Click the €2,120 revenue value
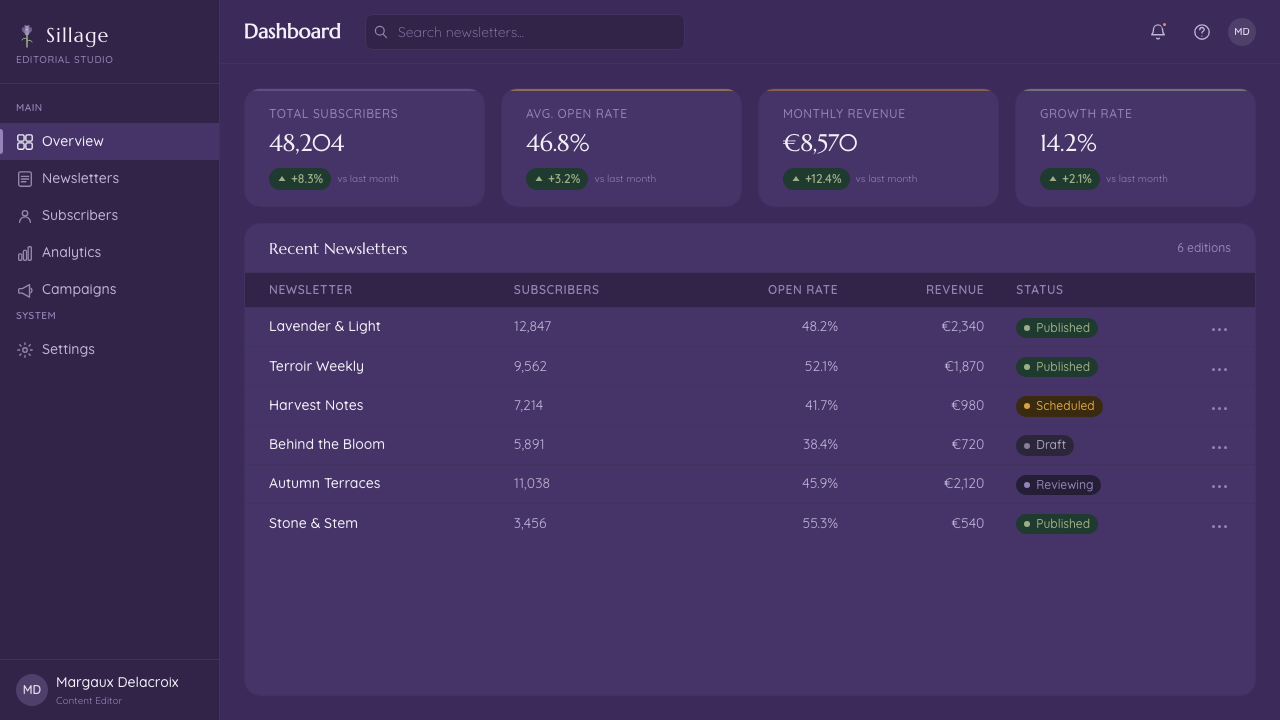The height and width of the screenshot is (720, 1280). click(x=964, y=483)
